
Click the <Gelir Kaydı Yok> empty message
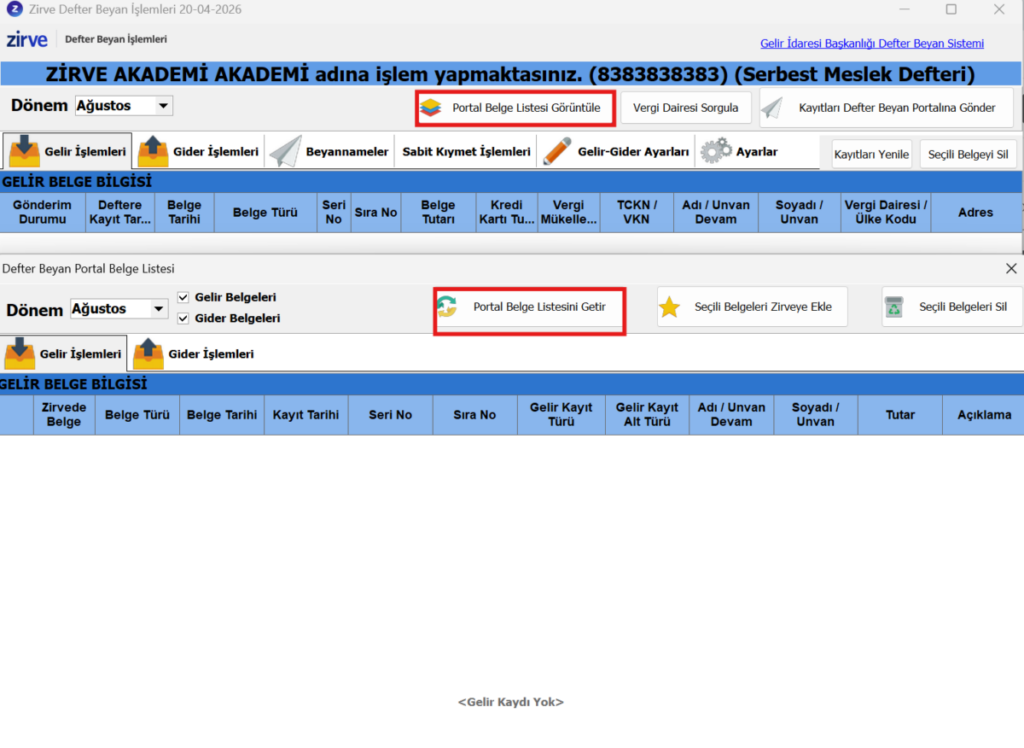pyautogui.click(x=511, y=702)
